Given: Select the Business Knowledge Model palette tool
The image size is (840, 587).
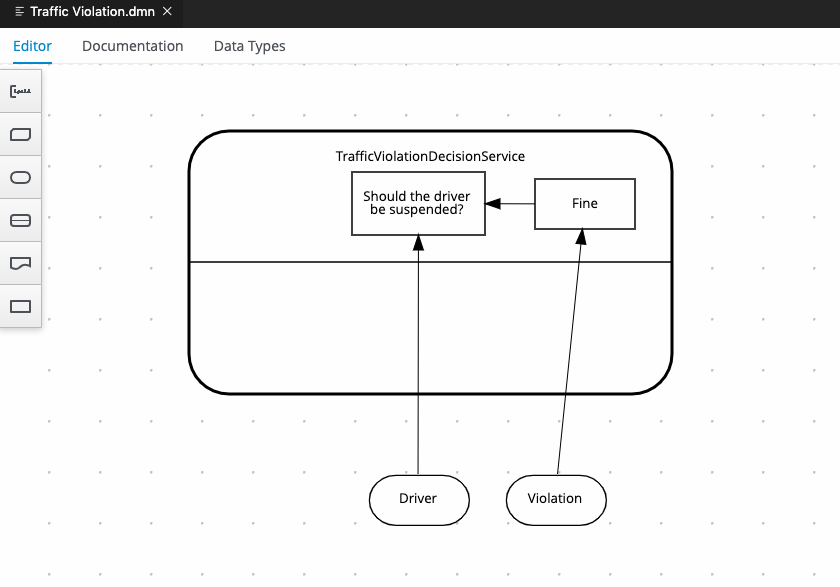Looking at the screenshot, I should (x=20, y=135).
